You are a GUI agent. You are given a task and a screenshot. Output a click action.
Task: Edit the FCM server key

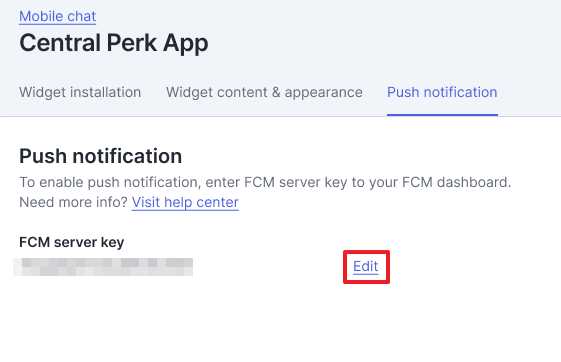(366, 266)
